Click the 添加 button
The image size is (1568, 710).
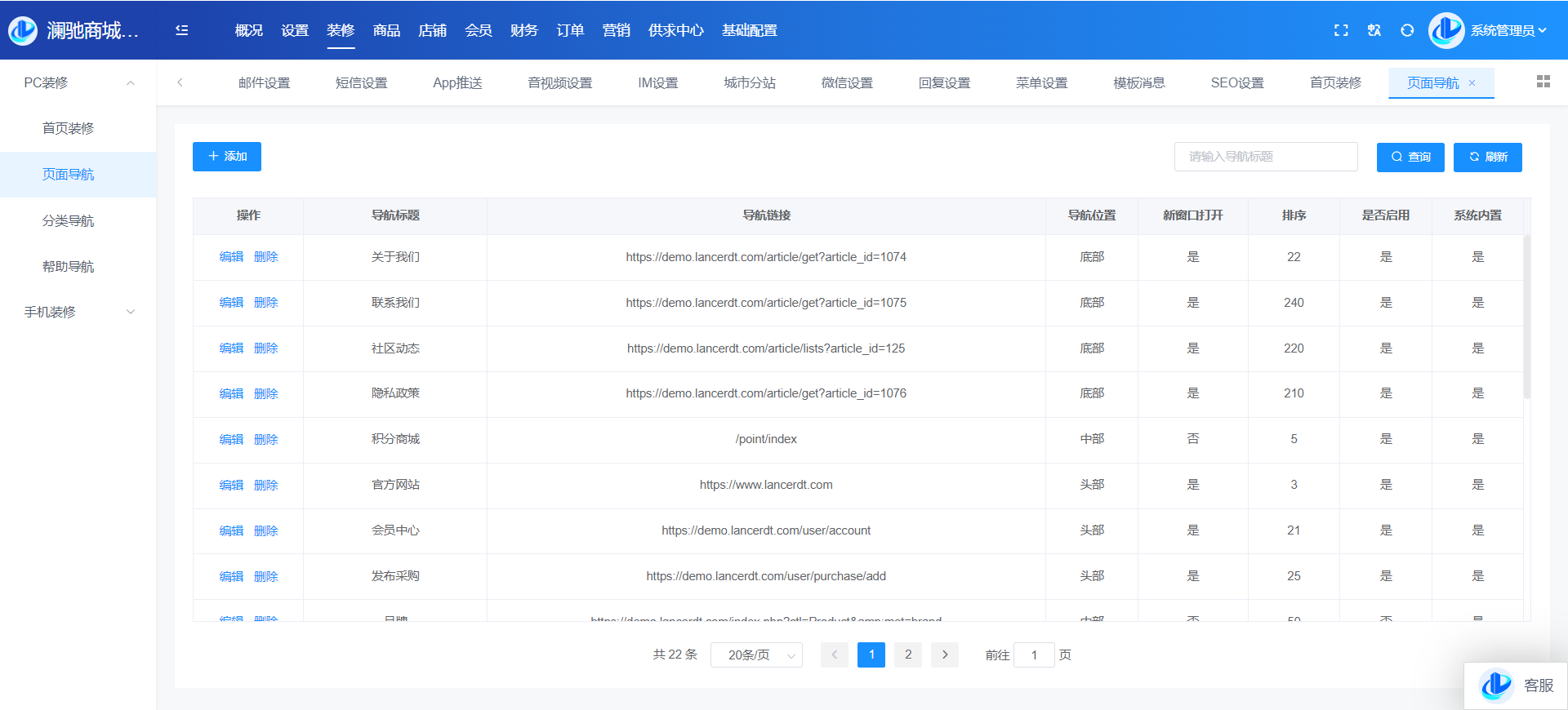tap(227, 157)
